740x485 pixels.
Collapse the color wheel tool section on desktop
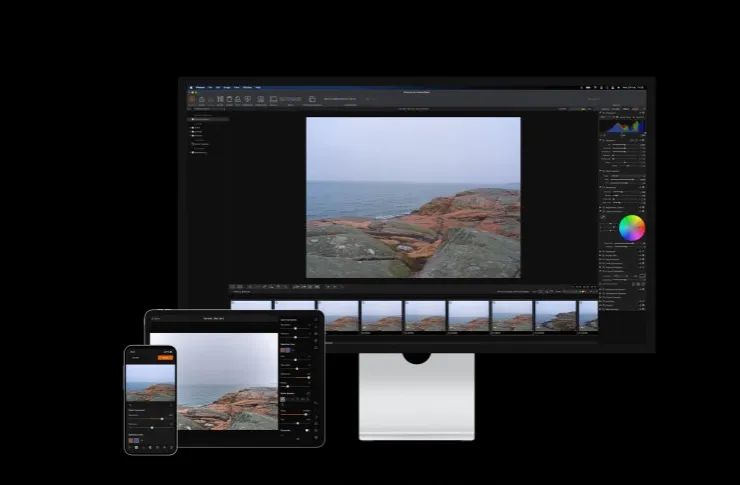(x=601, y=210)
